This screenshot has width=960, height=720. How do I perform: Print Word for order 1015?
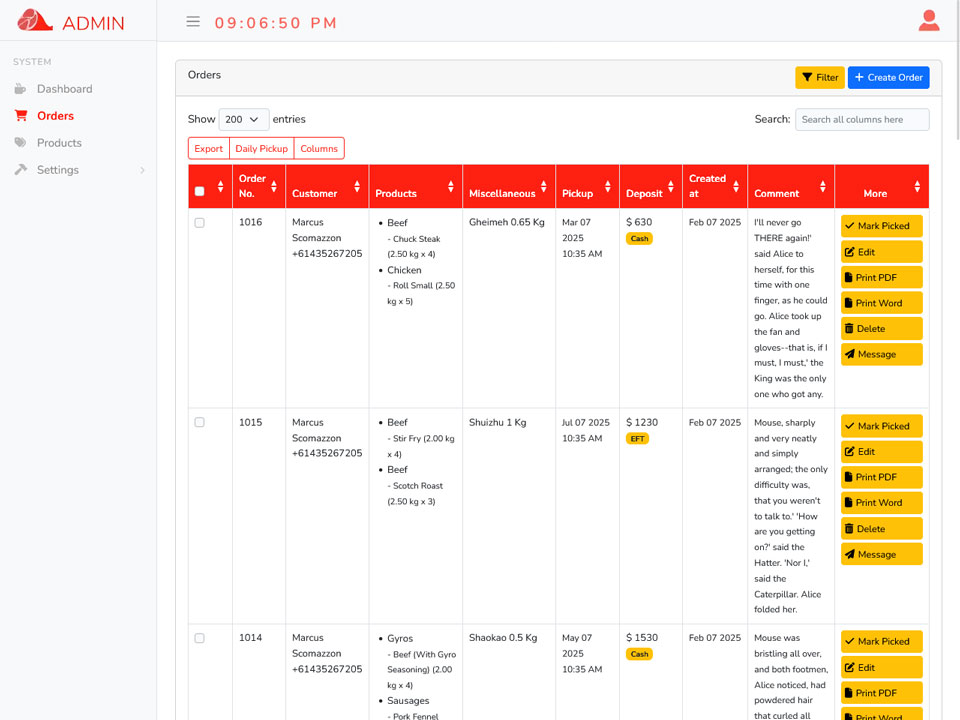[x=882, y=503]
